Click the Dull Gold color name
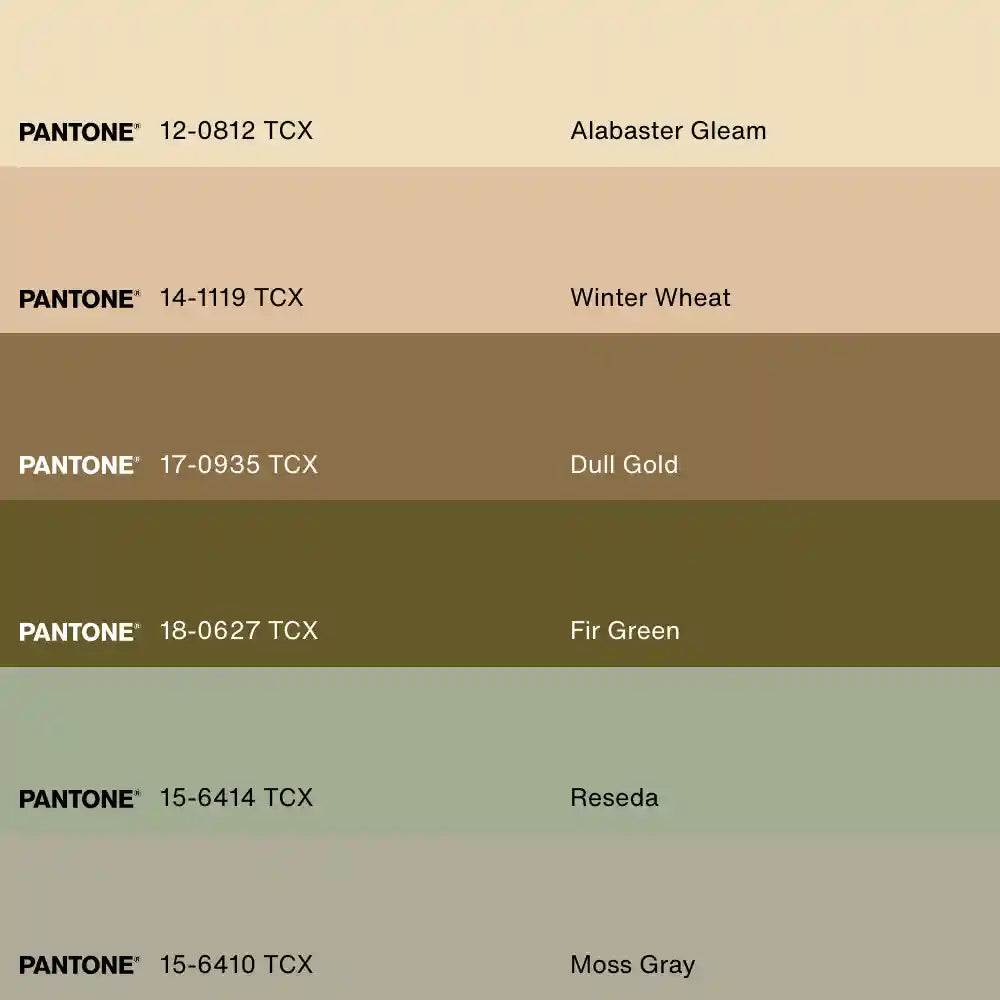This screenshot has width=1000, height=1000. click(x=624, y=464)
